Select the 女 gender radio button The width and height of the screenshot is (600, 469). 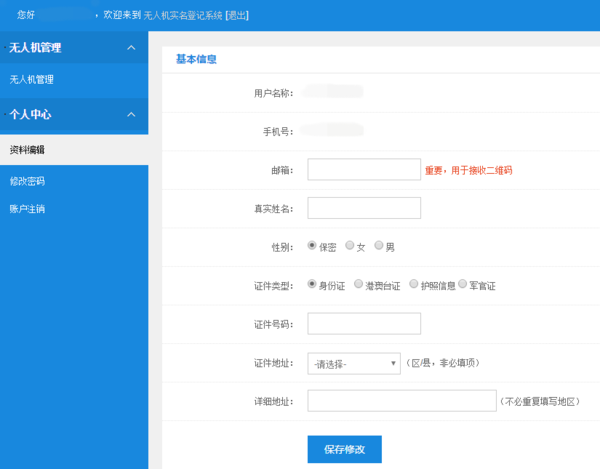(350, 245)
